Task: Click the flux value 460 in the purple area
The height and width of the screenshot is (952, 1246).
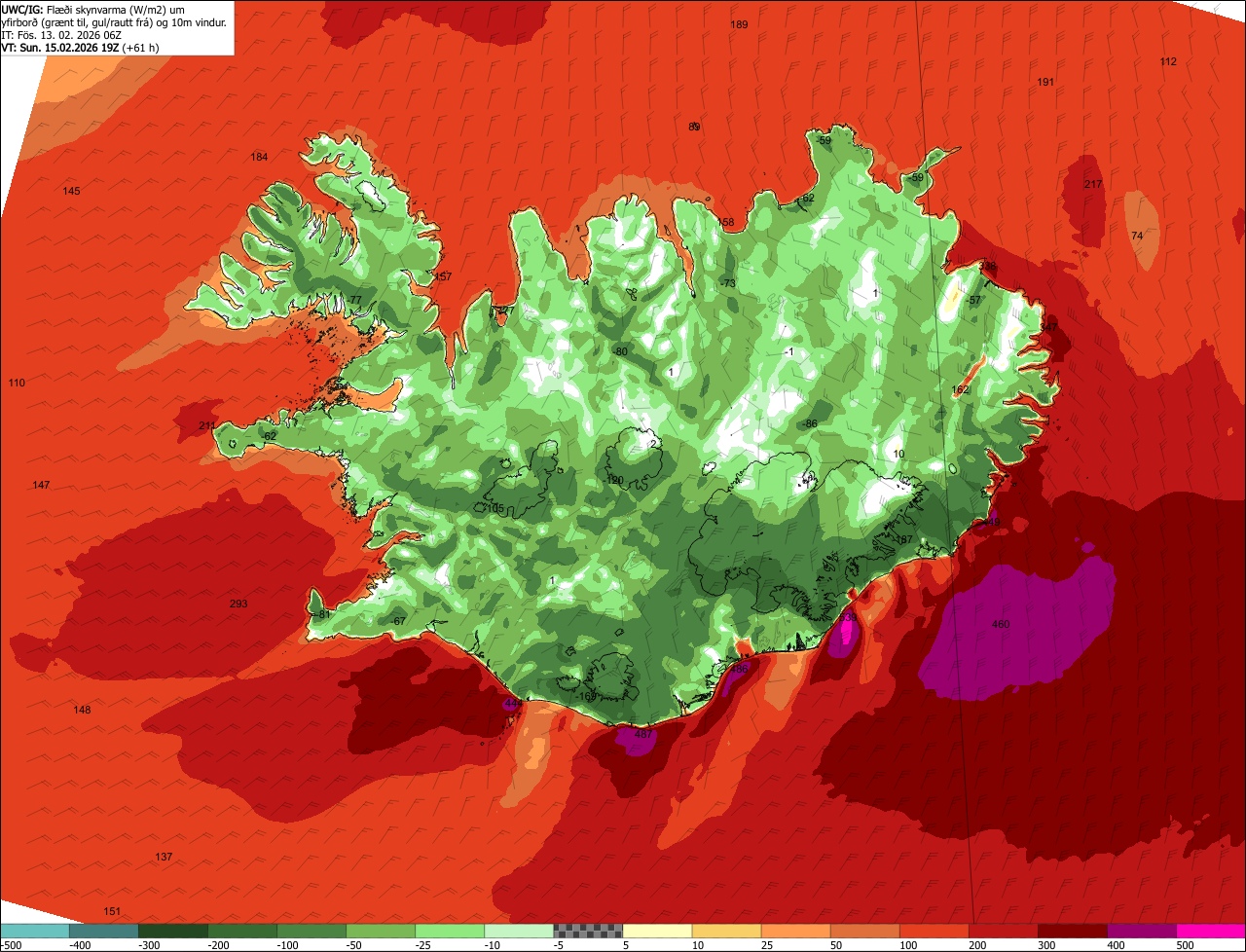Action: click(1000, 624)
